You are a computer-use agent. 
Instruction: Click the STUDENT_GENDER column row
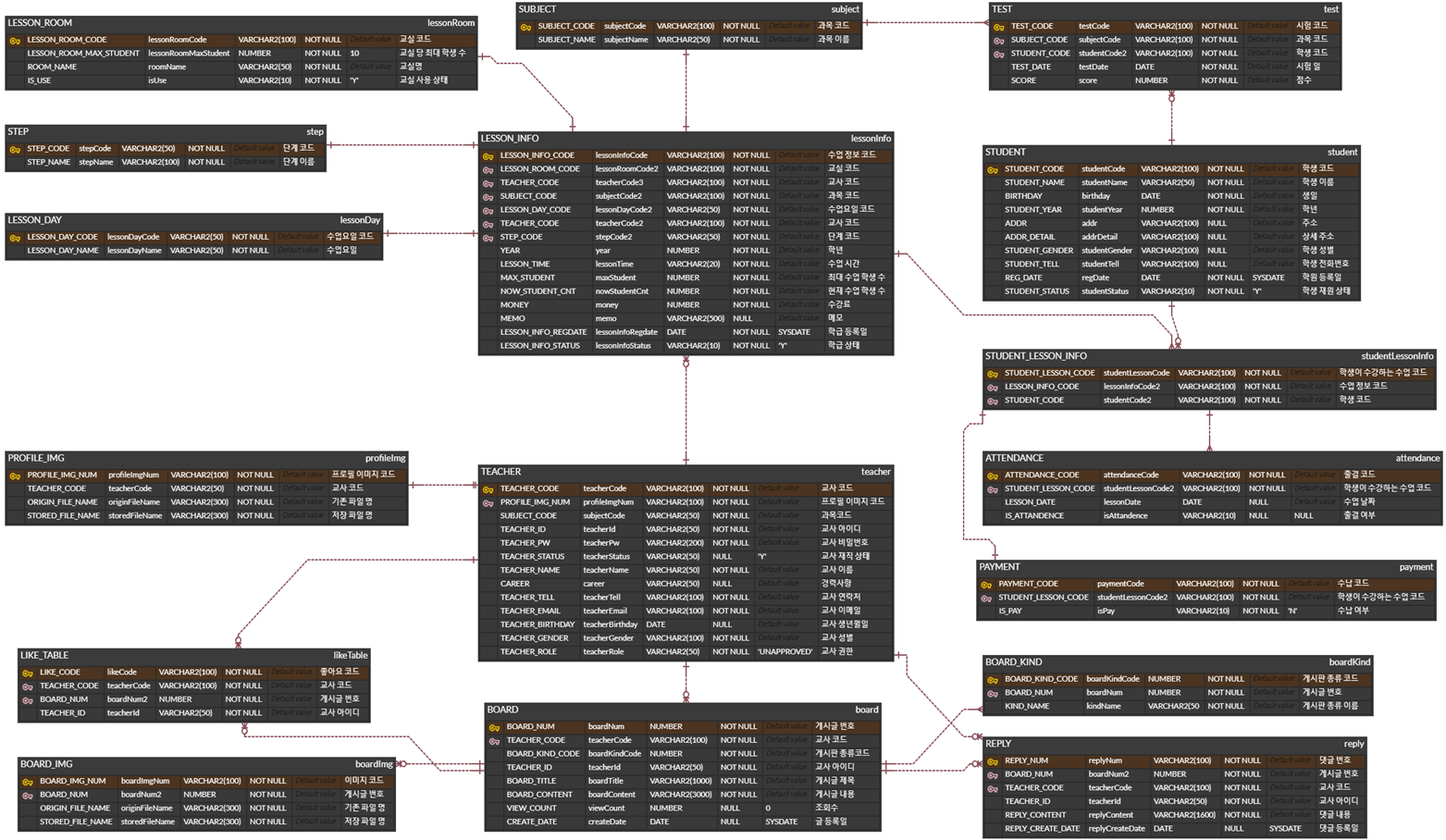[1171, 251]
